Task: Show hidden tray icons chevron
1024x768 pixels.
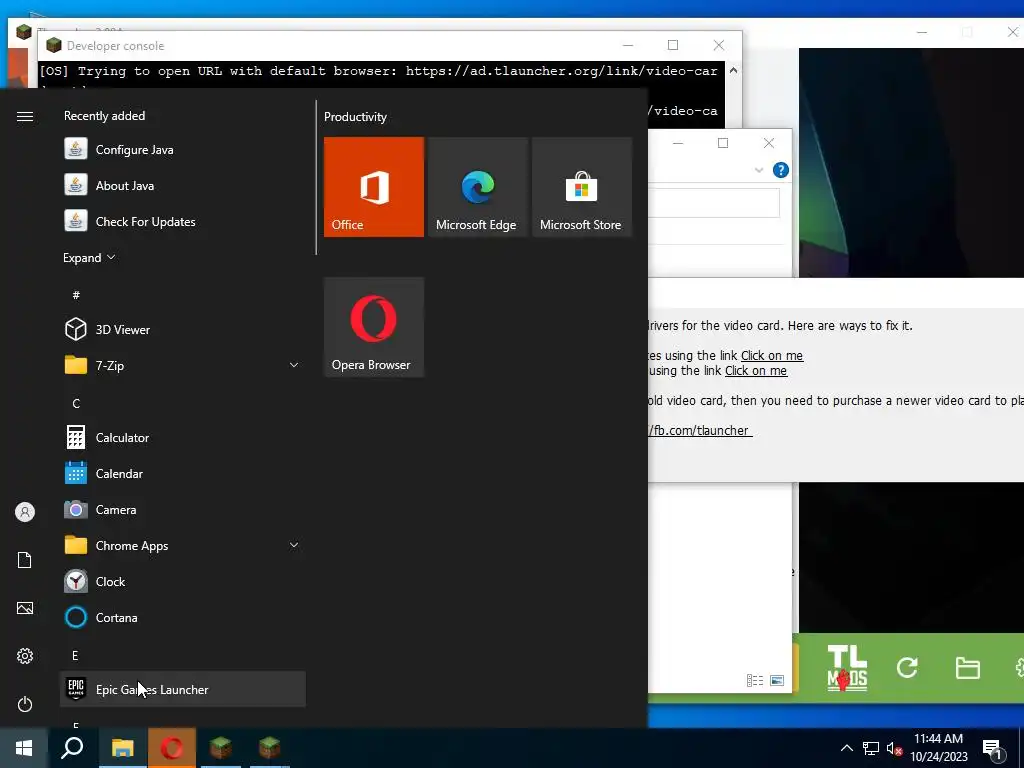Action: (846, 748)
